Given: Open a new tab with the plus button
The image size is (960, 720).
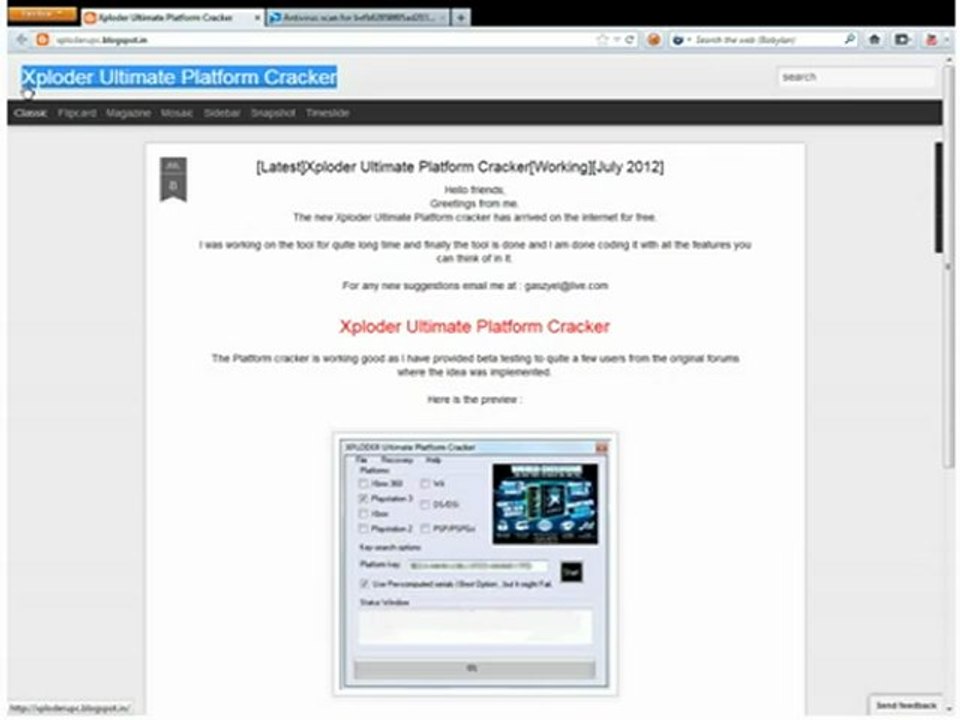Looking at the screenshot, I should click(460, 18).
